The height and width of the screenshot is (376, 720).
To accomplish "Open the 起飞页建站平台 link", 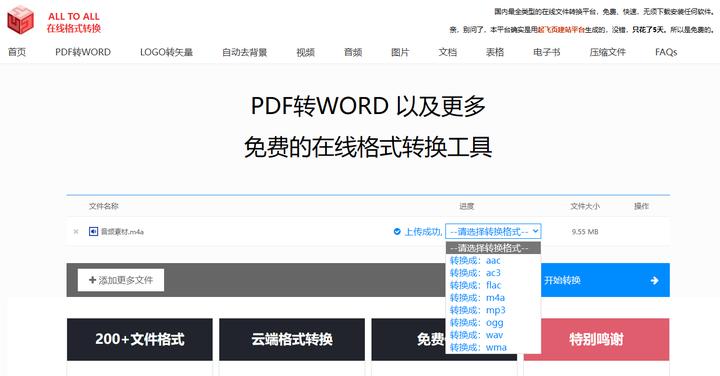I will point(561,30).
